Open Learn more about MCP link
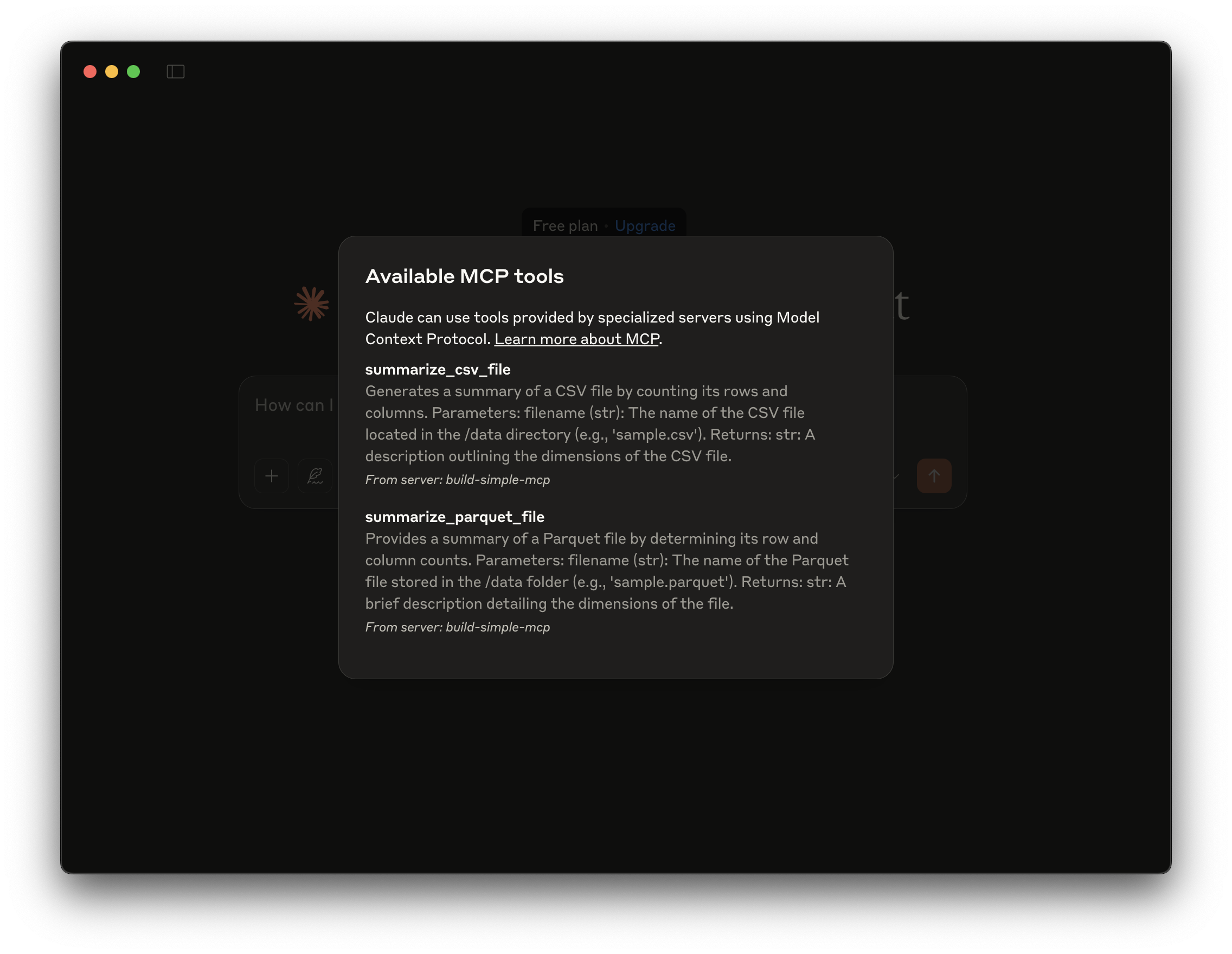Viewport: 1232px width, 954px height. 576,339
